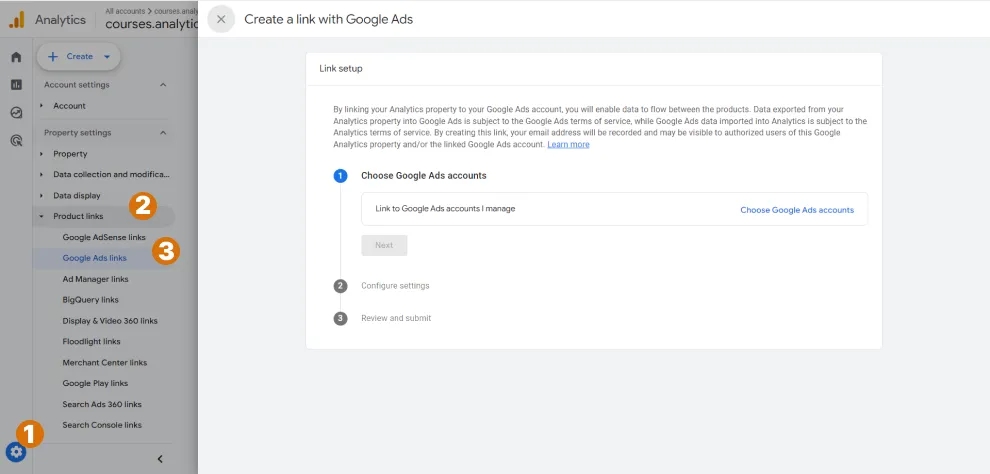Collapse the admin sidebar with the chevron

[x=160, y=459]
